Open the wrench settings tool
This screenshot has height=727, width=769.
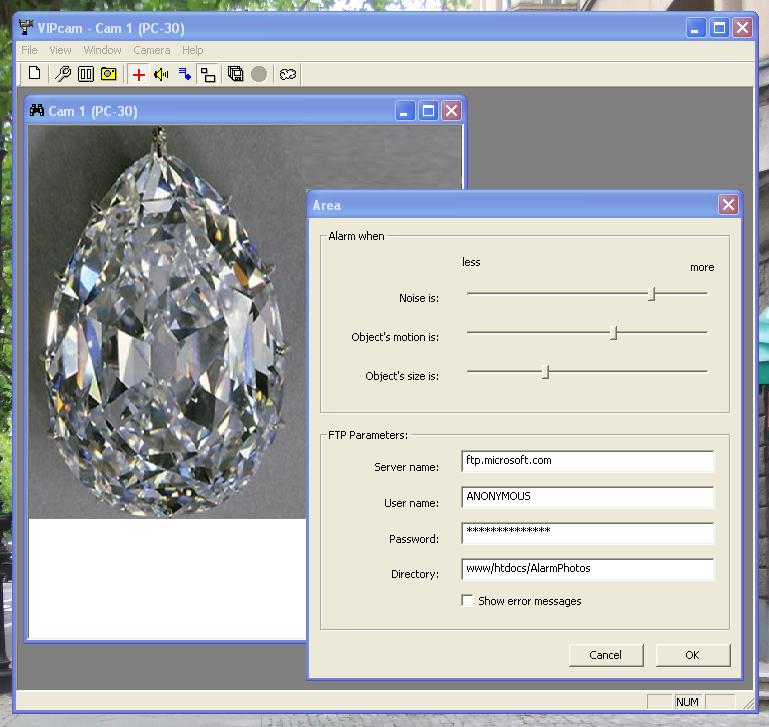[62, 74]
